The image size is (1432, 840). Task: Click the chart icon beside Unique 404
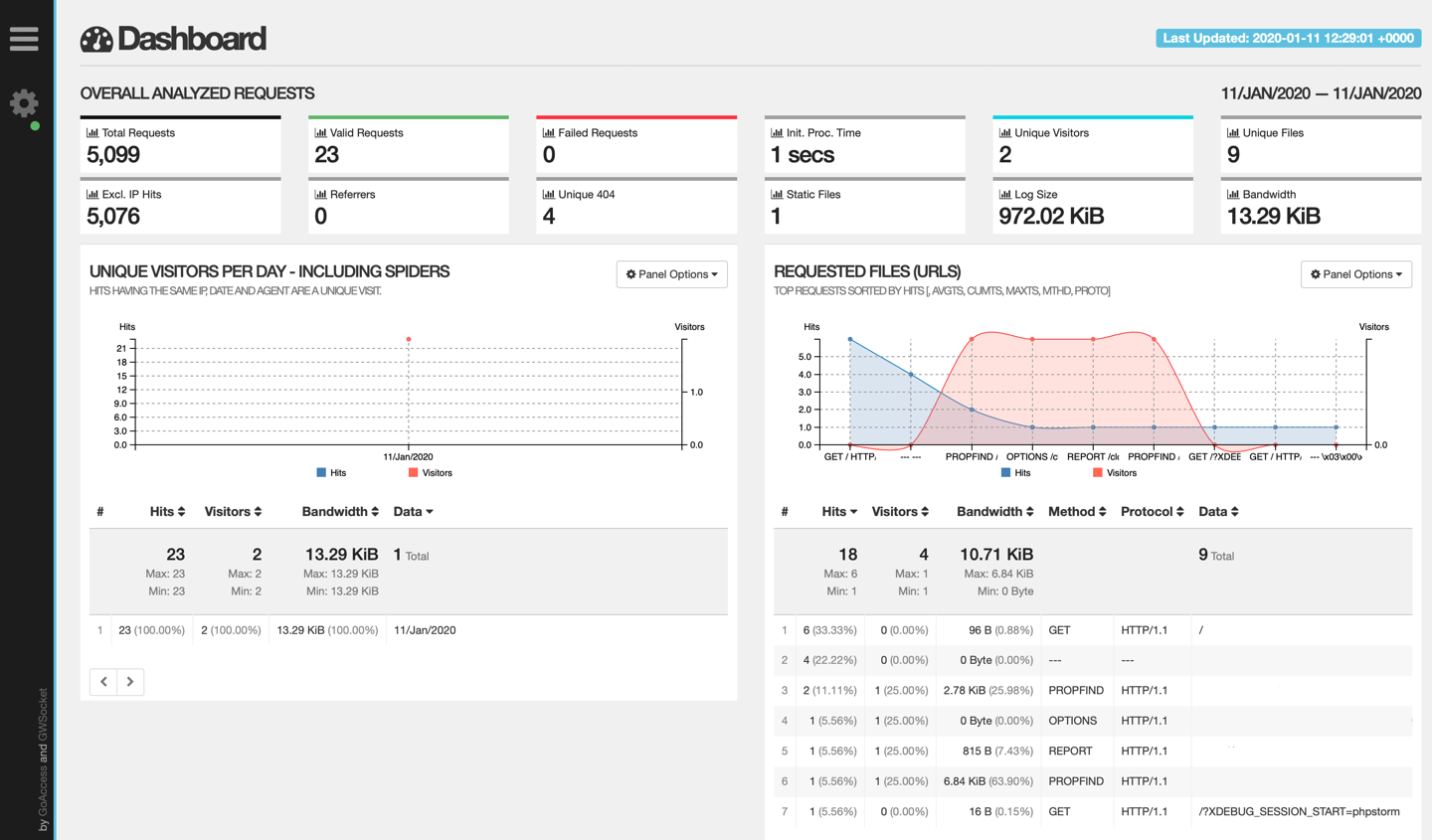coord(548,194)
